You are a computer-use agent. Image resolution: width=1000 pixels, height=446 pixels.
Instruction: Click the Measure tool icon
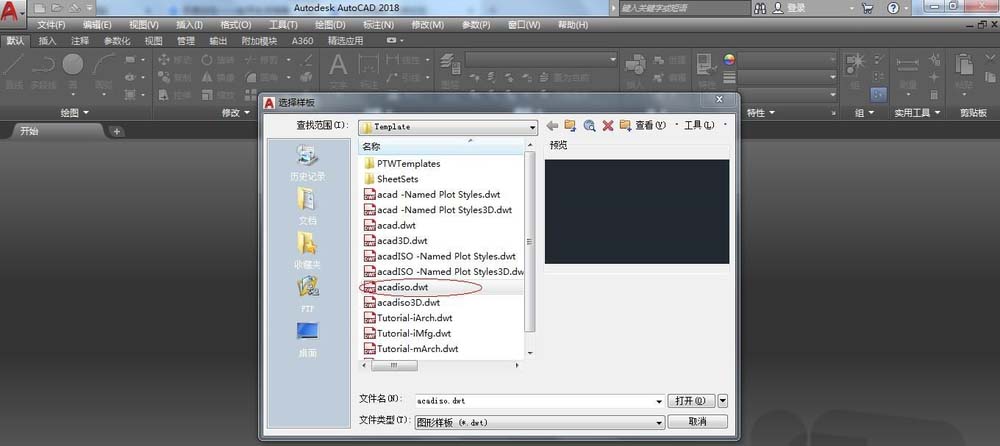click(907, 72)
